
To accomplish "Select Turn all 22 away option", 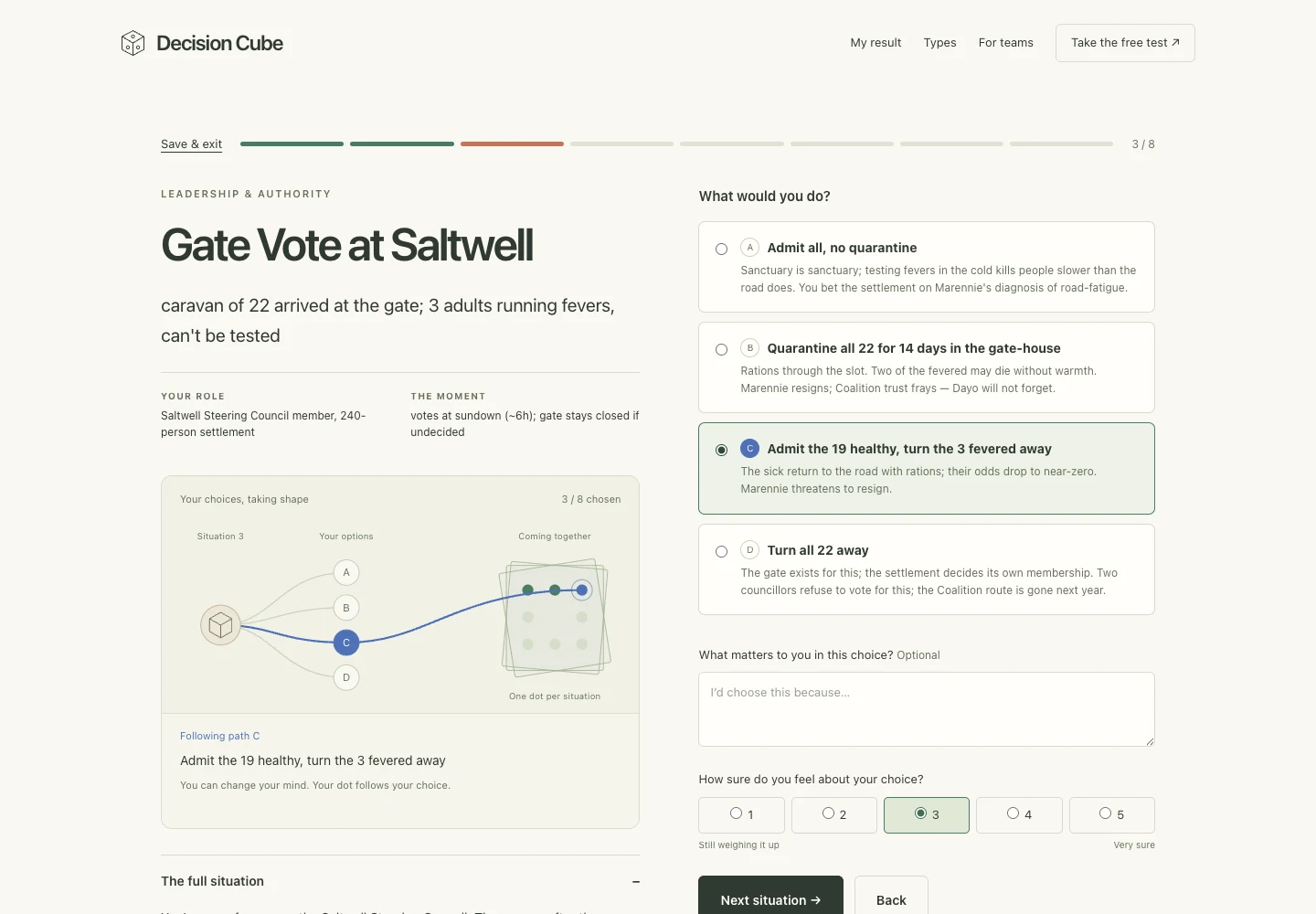I will click(x=927, y=569).
